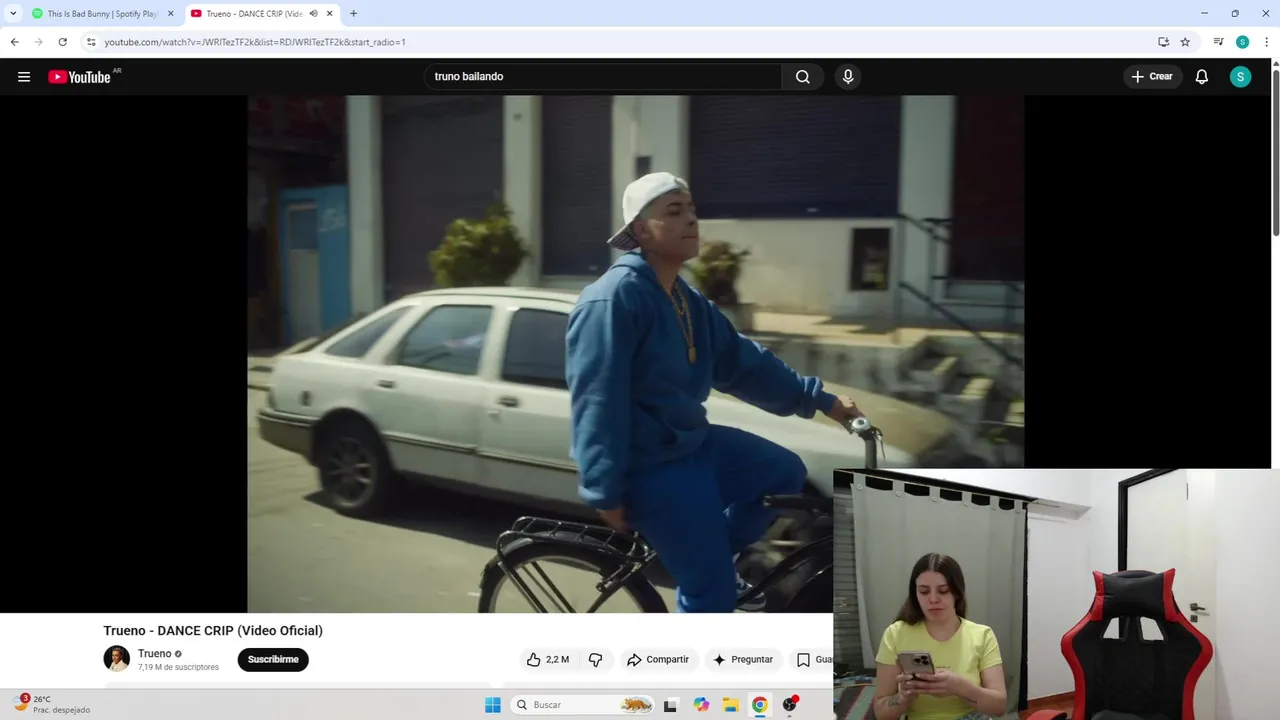Save video with the Guardar bookmark button
The image size is (1280, 720).
click(x=813, y=660)
